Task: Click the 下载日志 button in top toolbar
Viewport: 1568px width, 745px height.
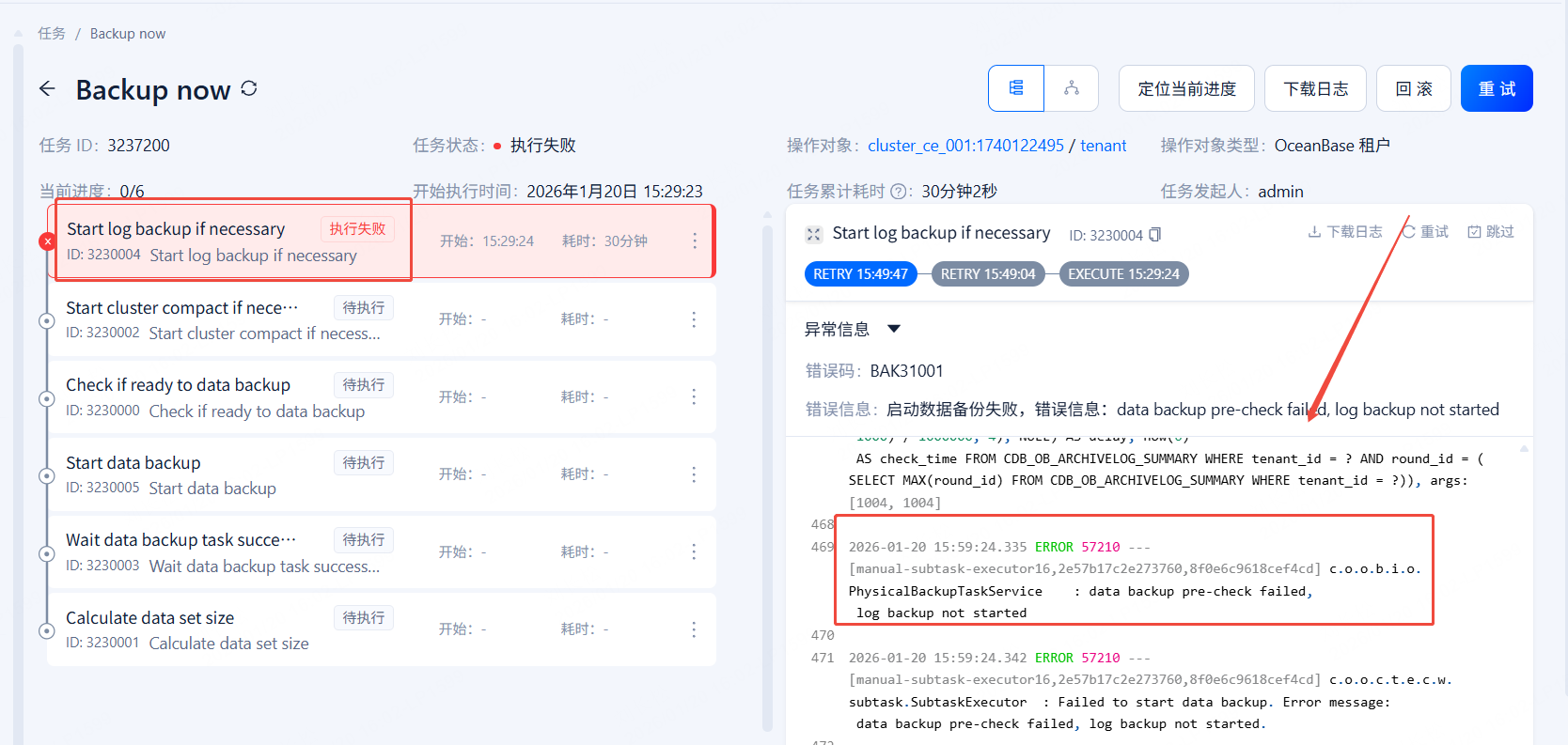Action: click(1315, 88)
